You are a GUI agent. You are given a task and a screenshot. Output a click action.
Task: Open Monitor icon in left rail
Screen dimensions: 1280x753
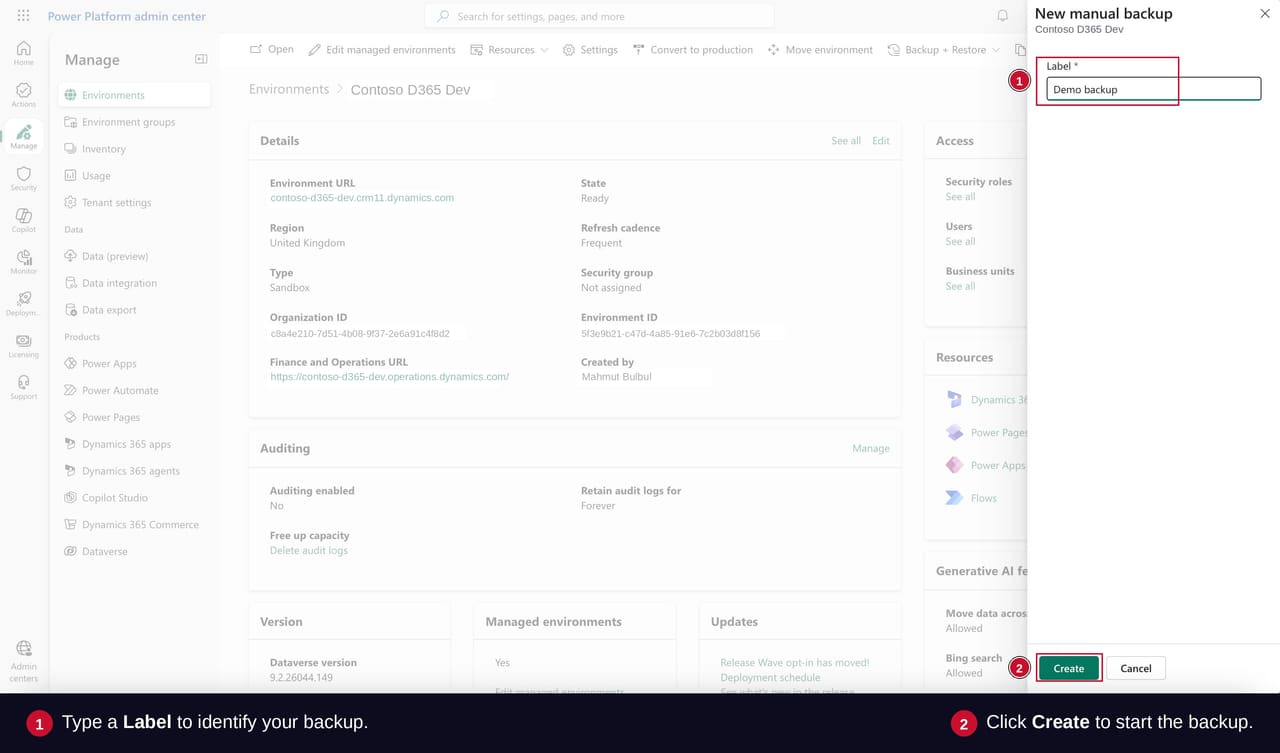tap(24, 263)
